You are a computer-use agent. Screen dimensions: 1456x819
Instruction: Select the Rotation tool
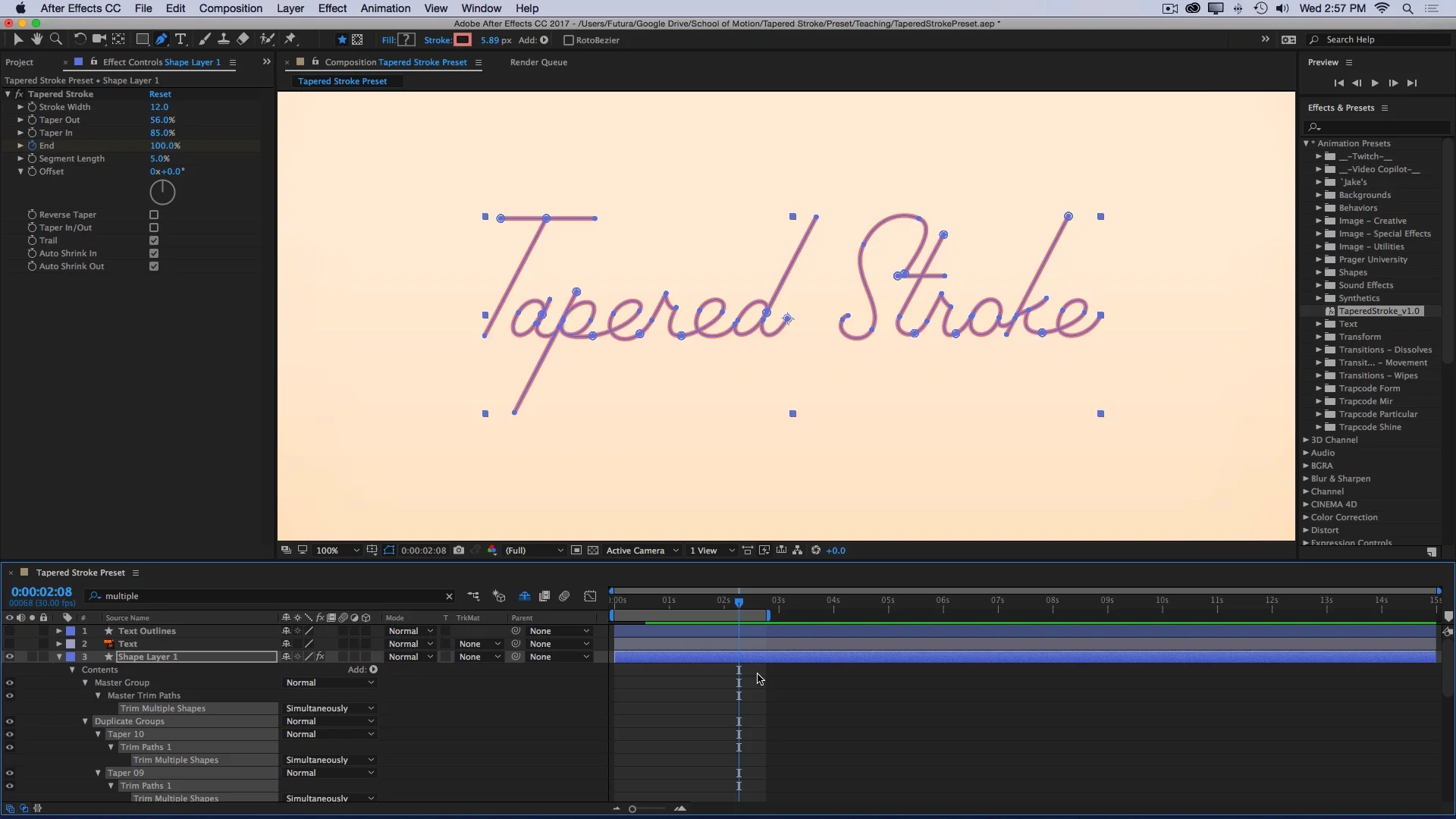click(80, 39)
